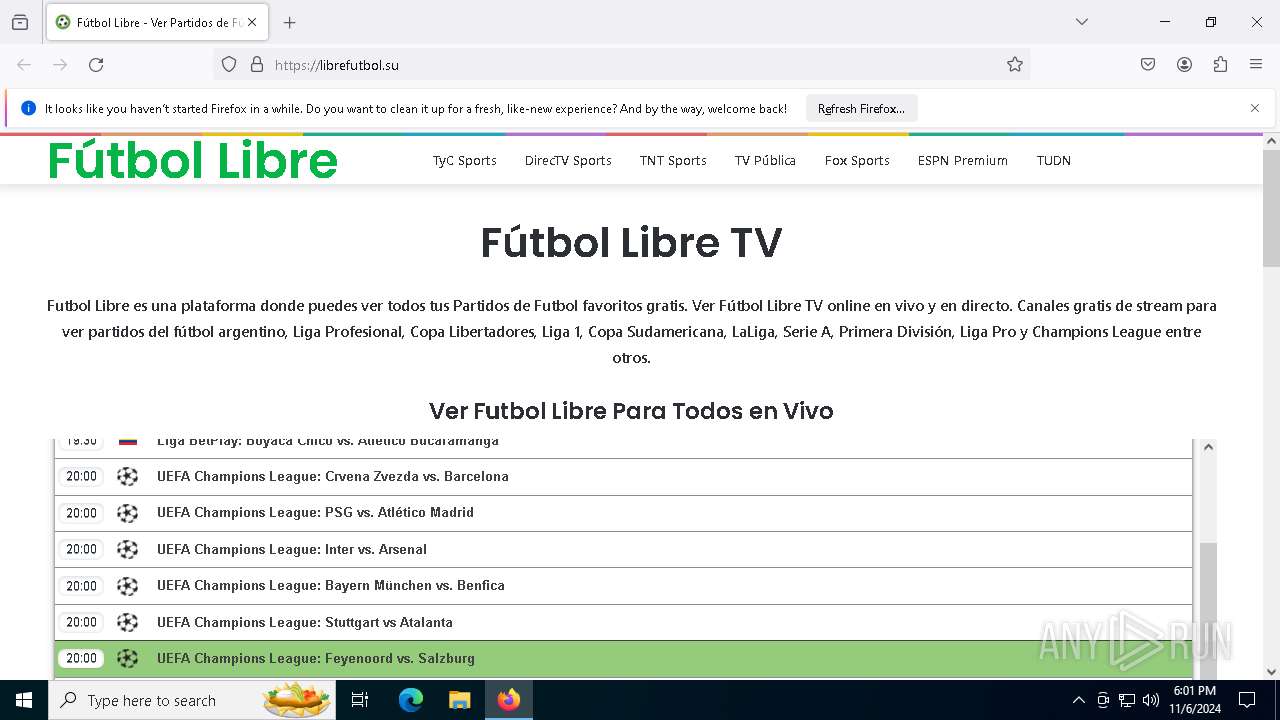1280x720 pixels.
Task: Open the tracking protection shield icon
Action: [229, 64]
